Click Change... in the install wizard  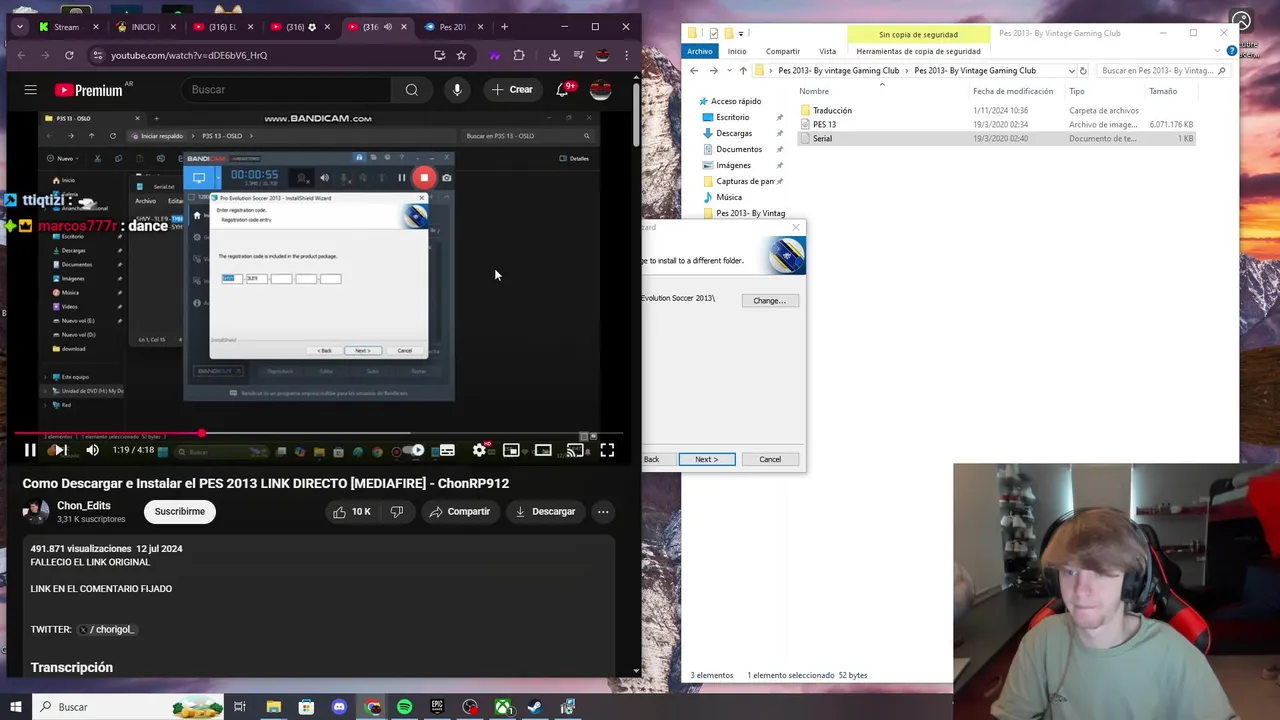click(x=770, y=300)
